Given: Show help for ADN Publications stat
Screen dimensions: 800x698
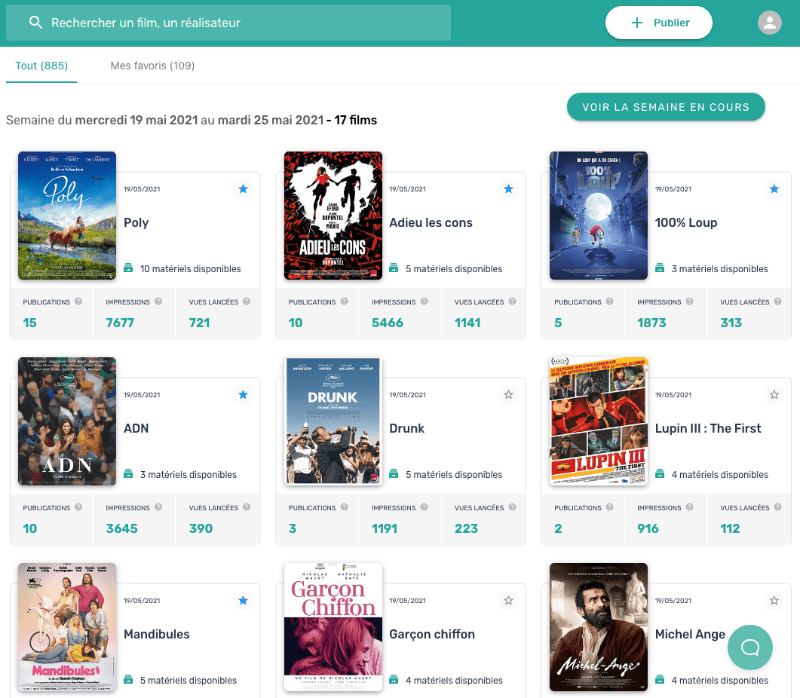Looking at the screenshot, I should (79, 507).
